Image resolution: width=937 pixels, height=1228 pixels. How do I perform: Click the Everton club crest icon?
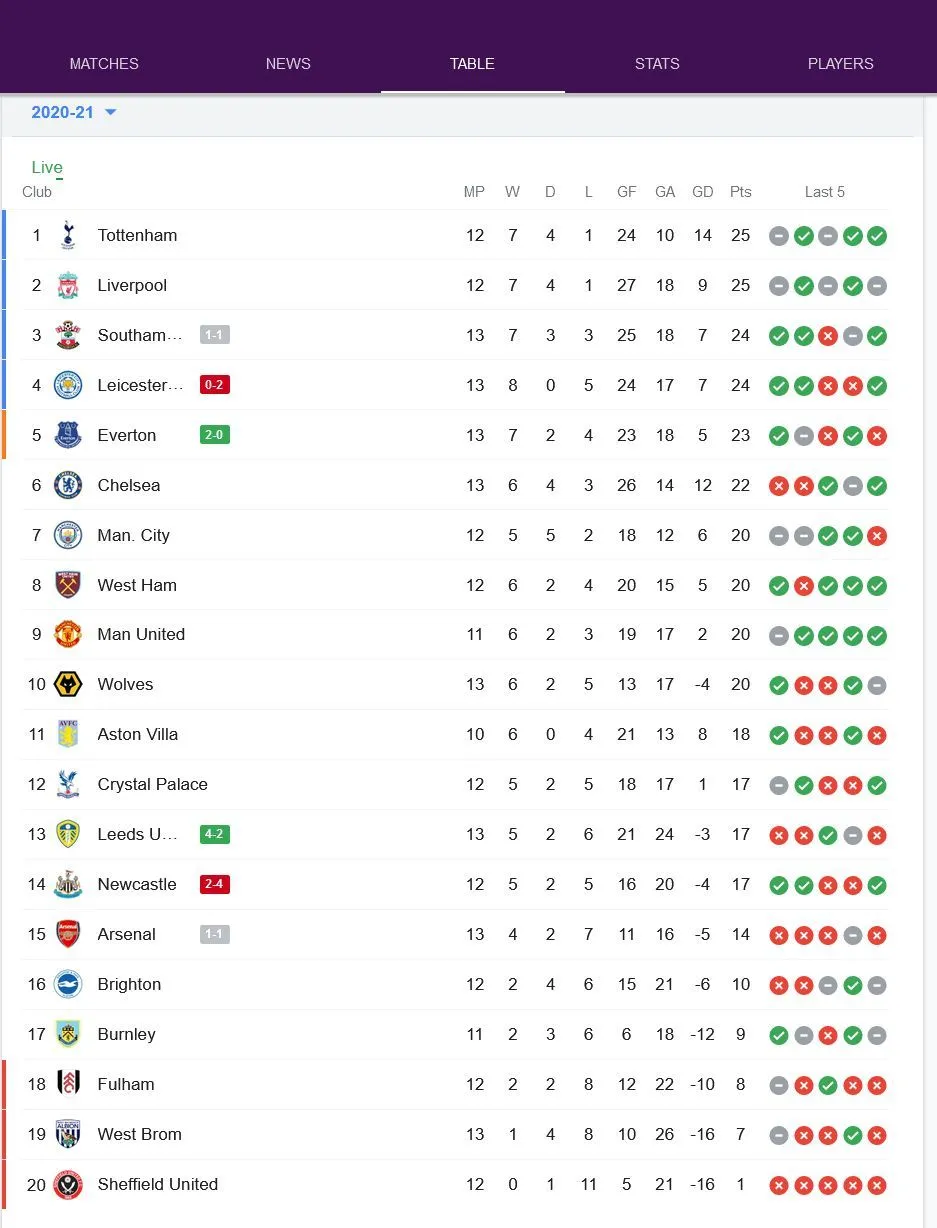click(68, 435)
